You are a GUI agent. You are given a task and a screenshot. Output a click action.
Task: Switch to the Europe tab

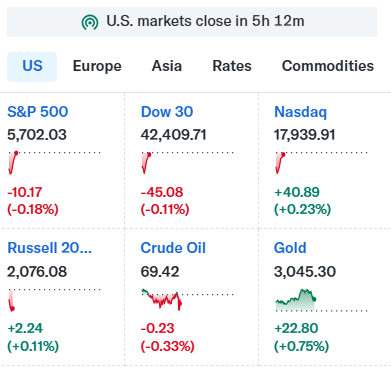(97, 66)
